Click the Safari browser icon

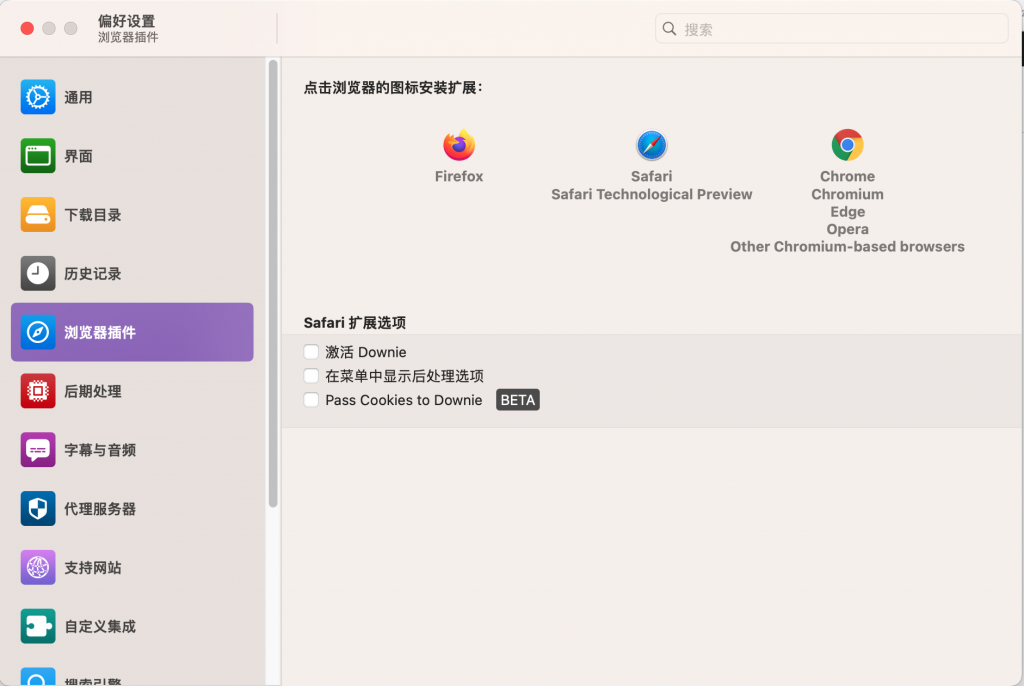pos(651,146)
